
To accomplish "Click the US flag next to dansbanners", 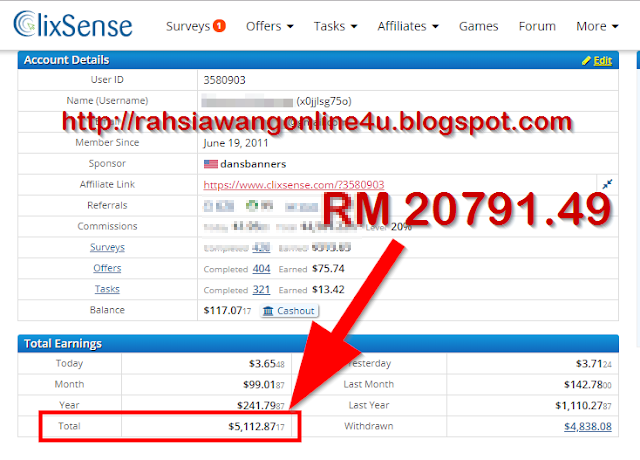I will [x=211, y=164].
